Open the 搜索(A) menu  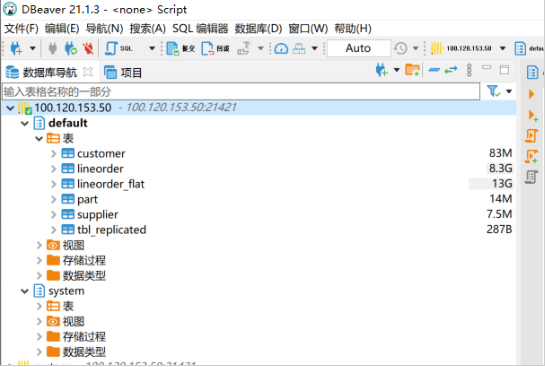pos(148,28)
